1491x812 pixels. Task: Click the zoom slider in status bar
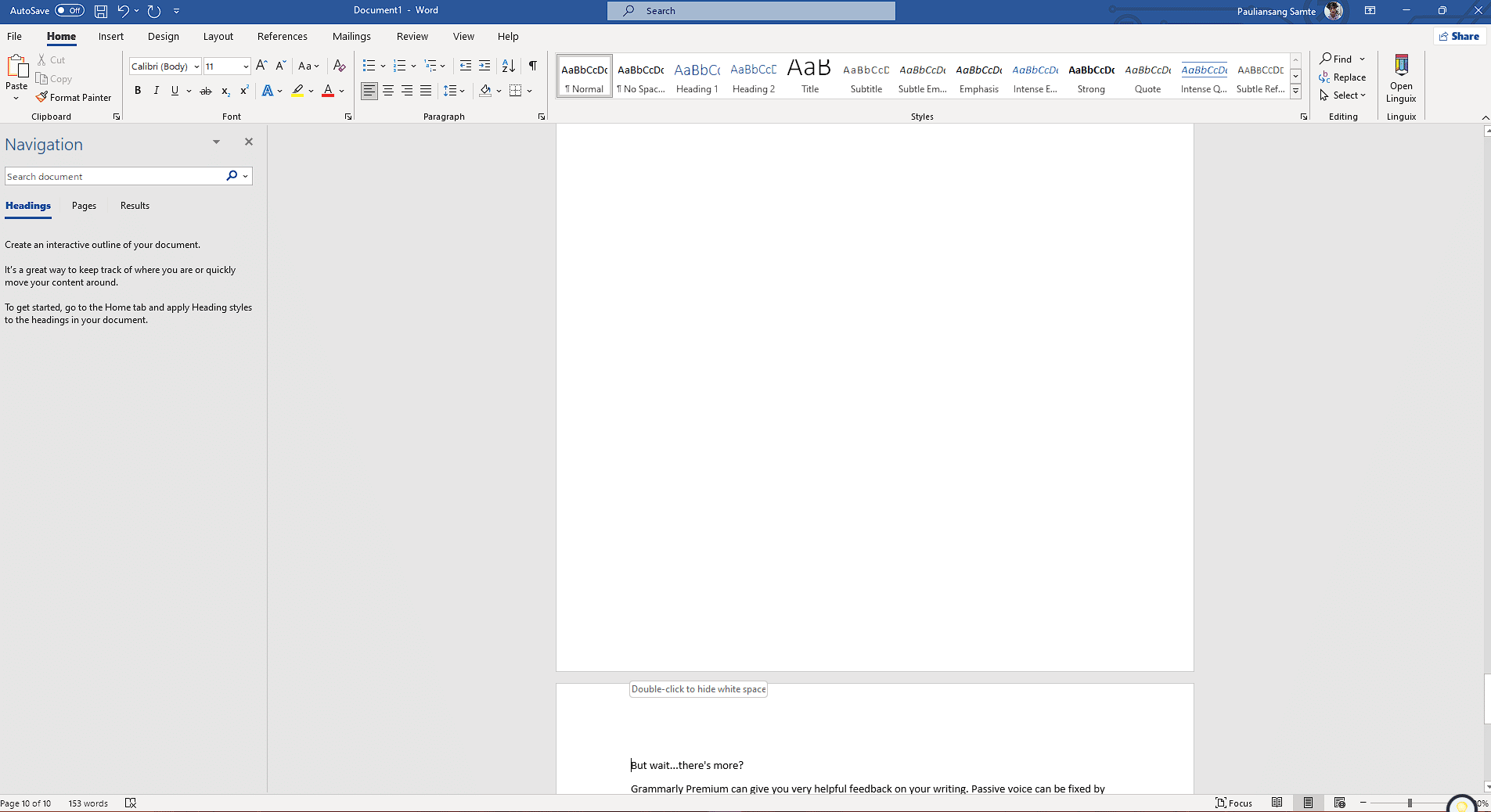(x=1410, y=803)
